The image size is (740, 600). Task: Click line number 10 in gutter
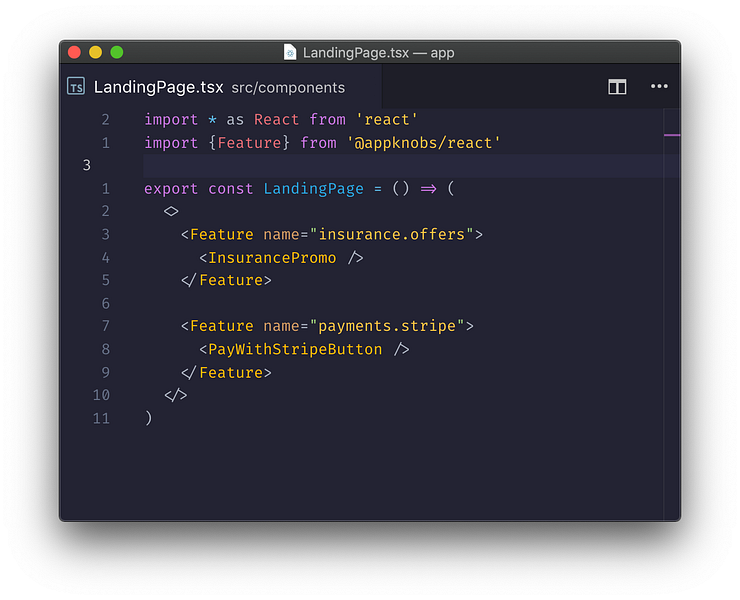coord(101,395)
